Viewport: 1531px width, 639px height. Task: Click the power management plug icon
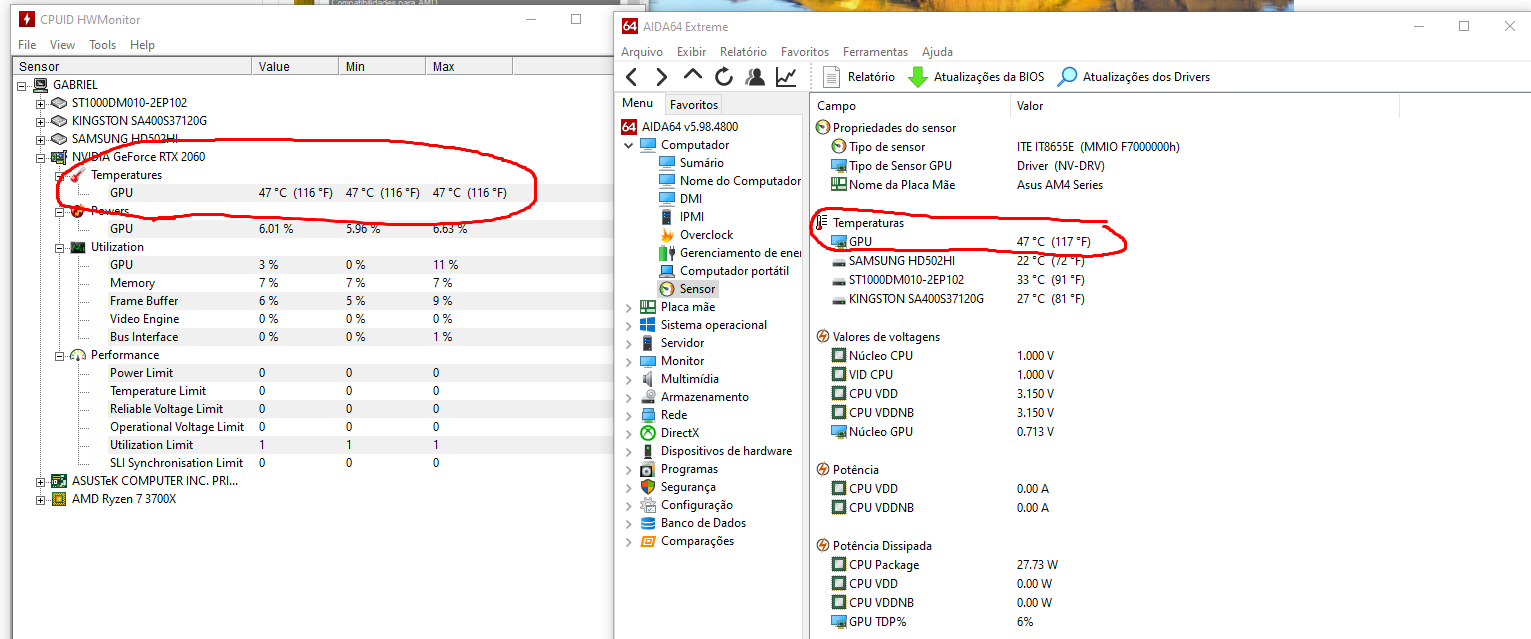coord(667,253)
